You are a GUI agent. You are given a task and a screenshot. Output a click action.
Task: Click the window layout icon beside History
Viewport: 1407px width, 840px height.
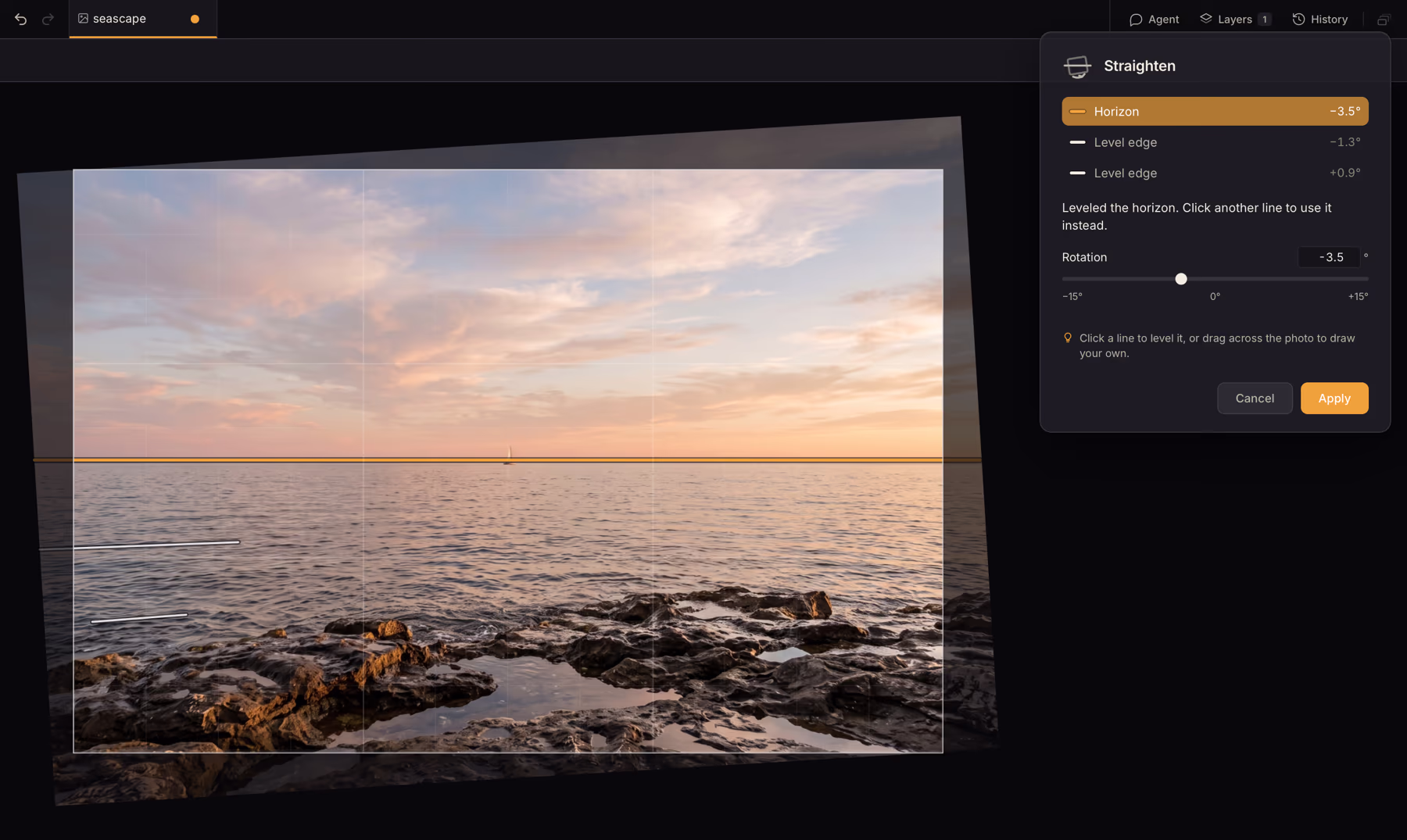point(1384,20)
